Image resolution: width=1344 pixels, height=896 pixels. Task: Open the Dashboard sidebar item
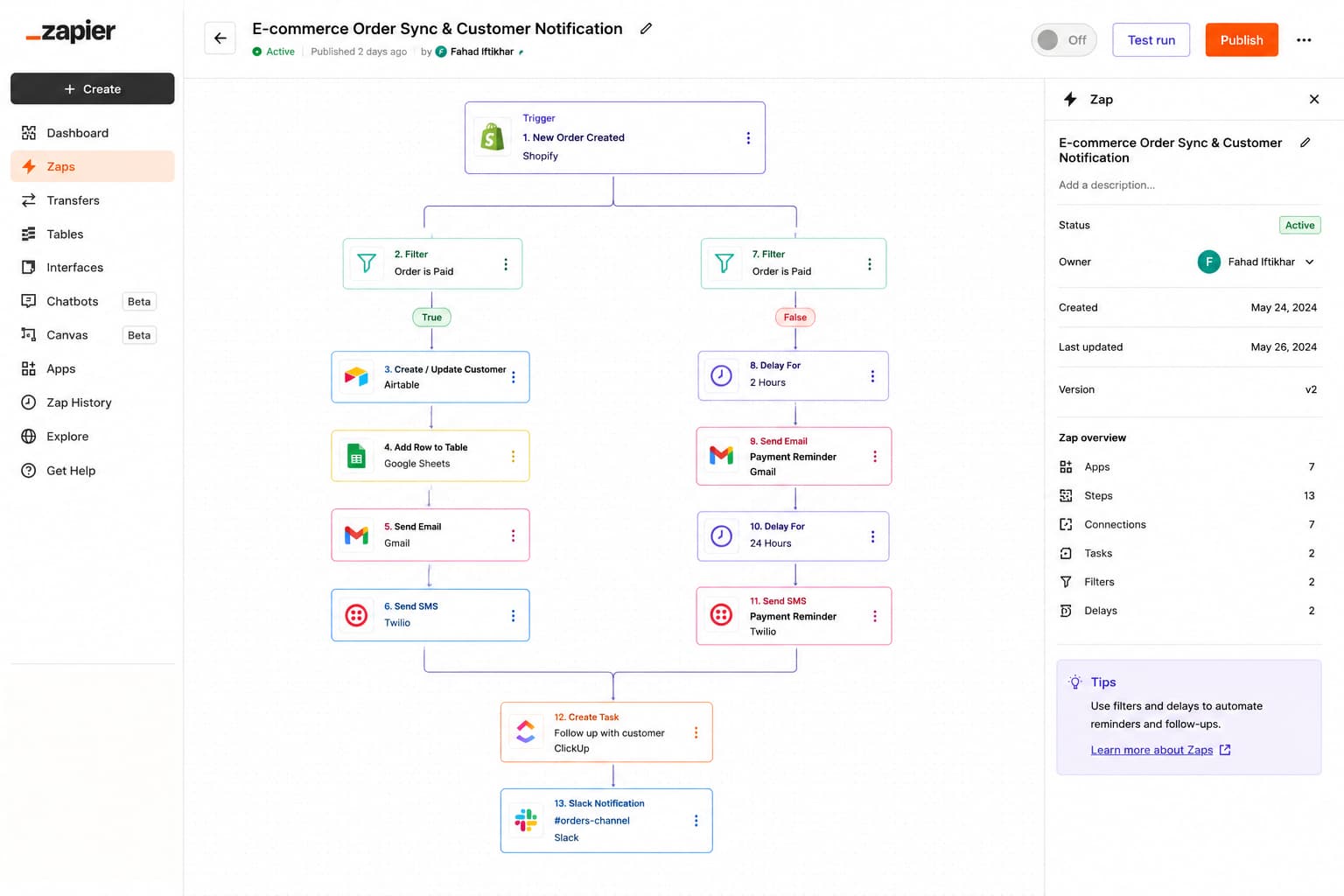(x=92, y=133)
